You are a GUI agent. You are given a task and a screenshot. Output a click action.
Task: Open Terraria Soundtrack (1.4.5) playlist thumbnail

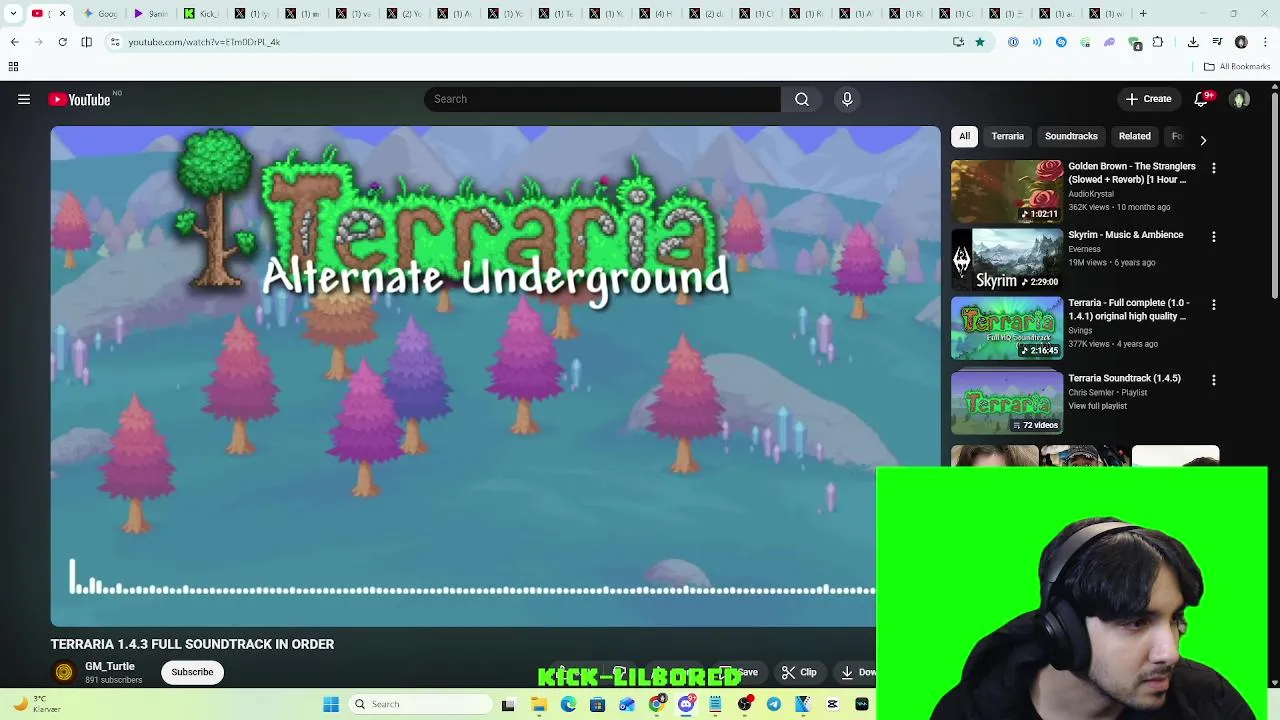(x=1006, y=402)
